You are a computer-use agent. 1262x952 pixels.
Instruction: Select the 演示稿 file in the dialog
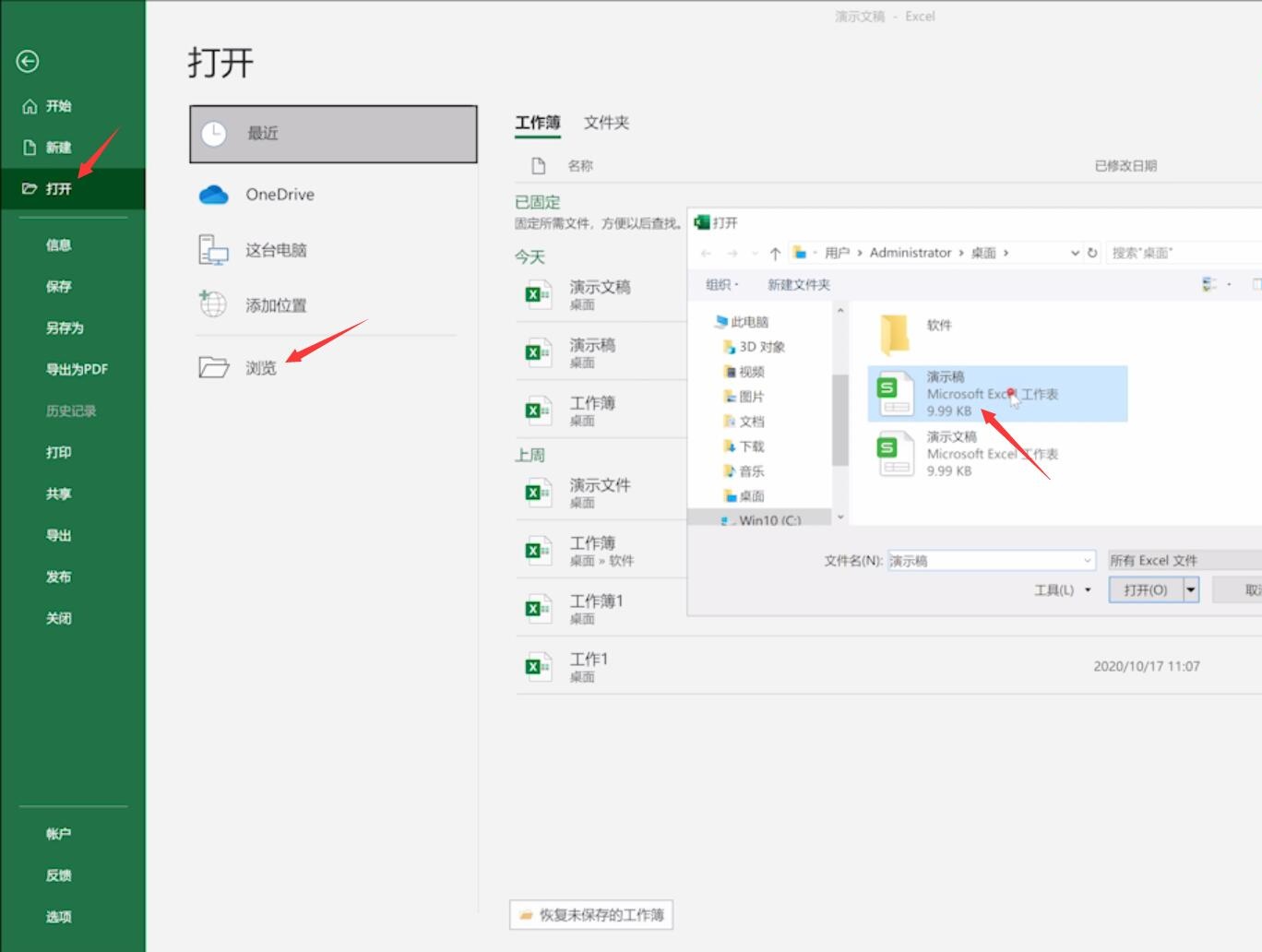(x=998, y=394)
